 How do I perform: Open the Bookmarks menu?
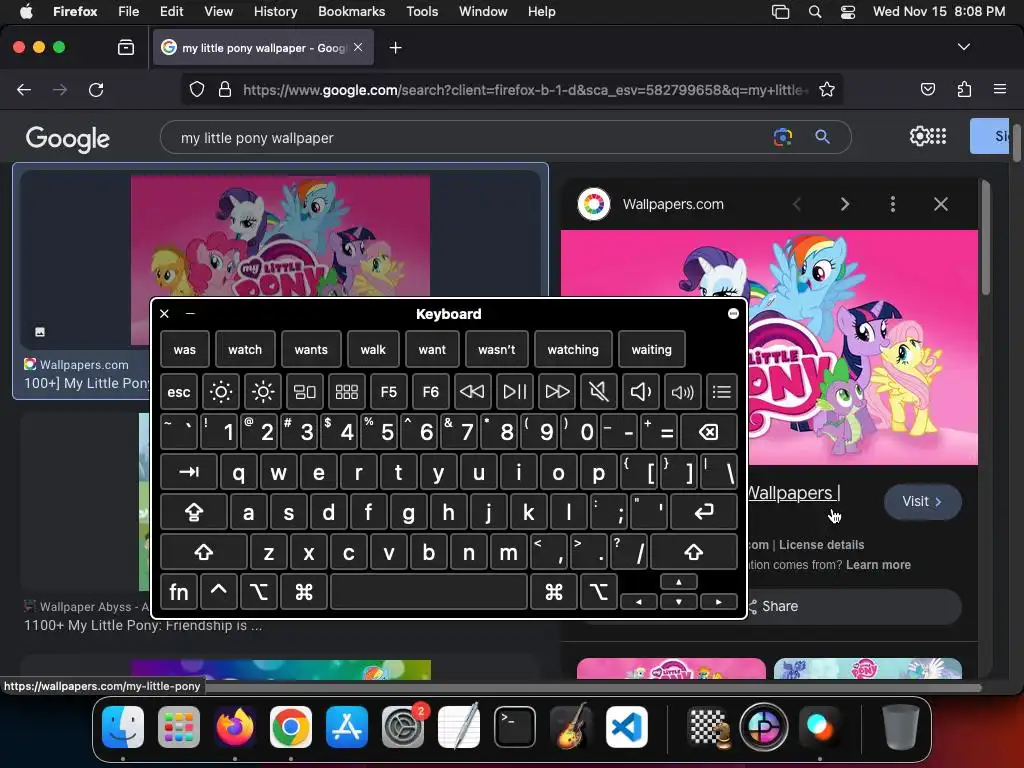click(x=351, y=11)
